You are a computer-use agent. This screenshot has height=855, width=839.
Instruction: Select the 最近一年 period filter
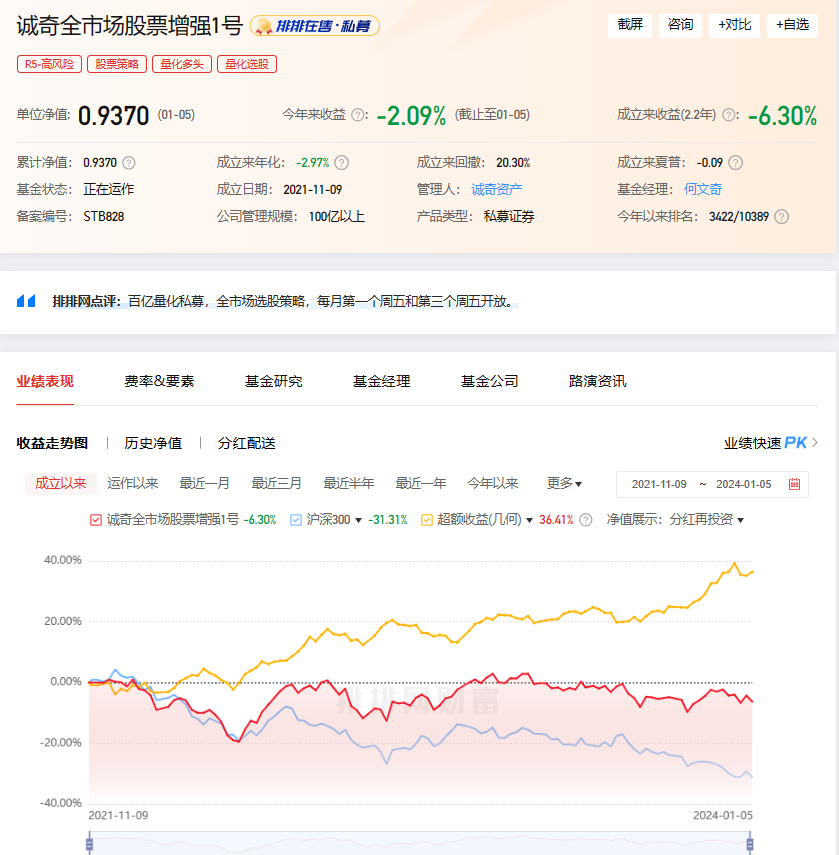point(420,484)
